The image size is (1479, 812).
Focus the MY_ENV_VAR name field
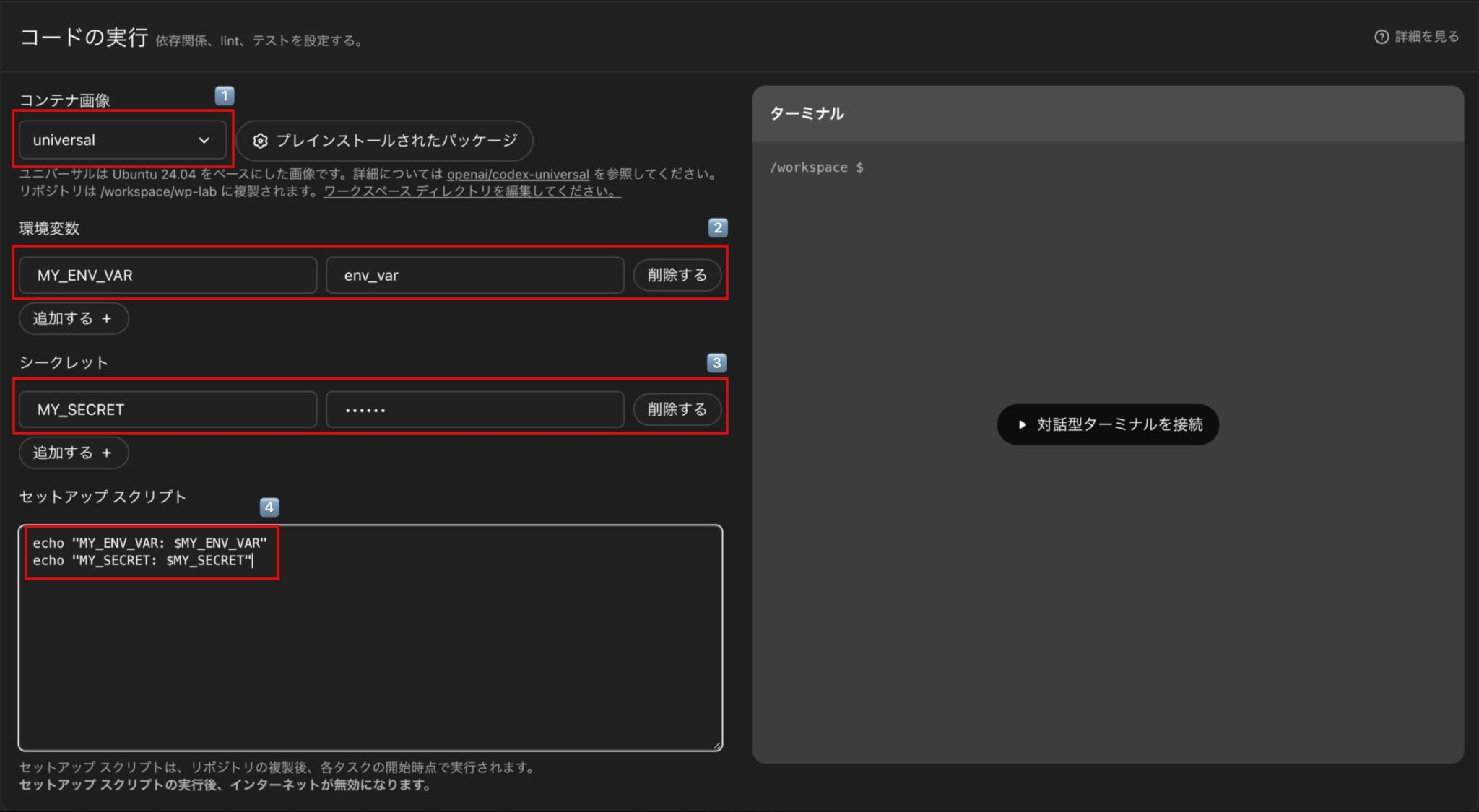[x=168, y=275]
